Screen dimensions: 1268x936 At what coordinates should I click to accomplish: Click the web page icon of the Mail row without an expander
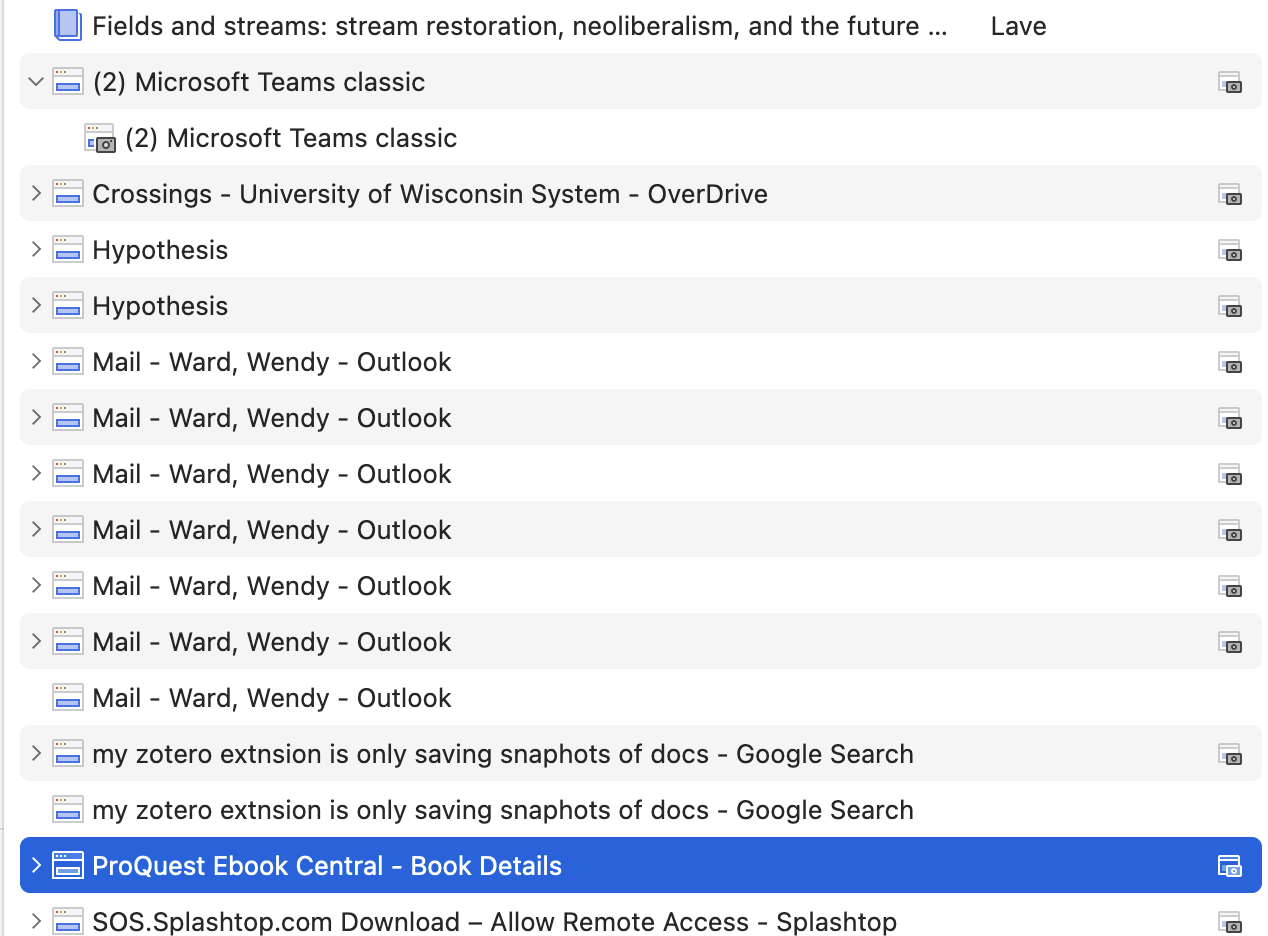(68, 697)
